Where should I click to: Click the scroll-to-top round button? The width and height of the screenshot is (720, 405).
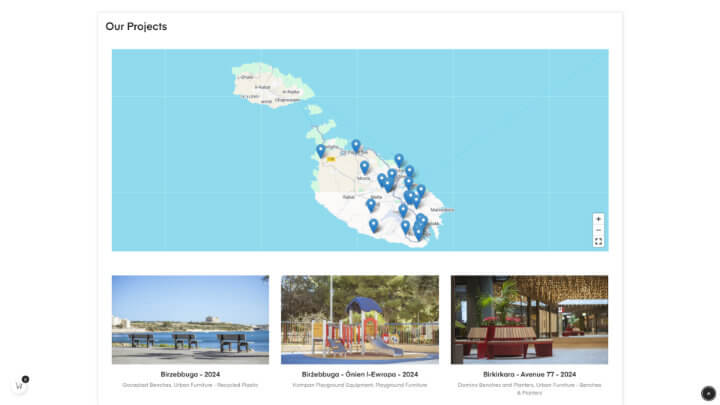[x=708, y=393]
